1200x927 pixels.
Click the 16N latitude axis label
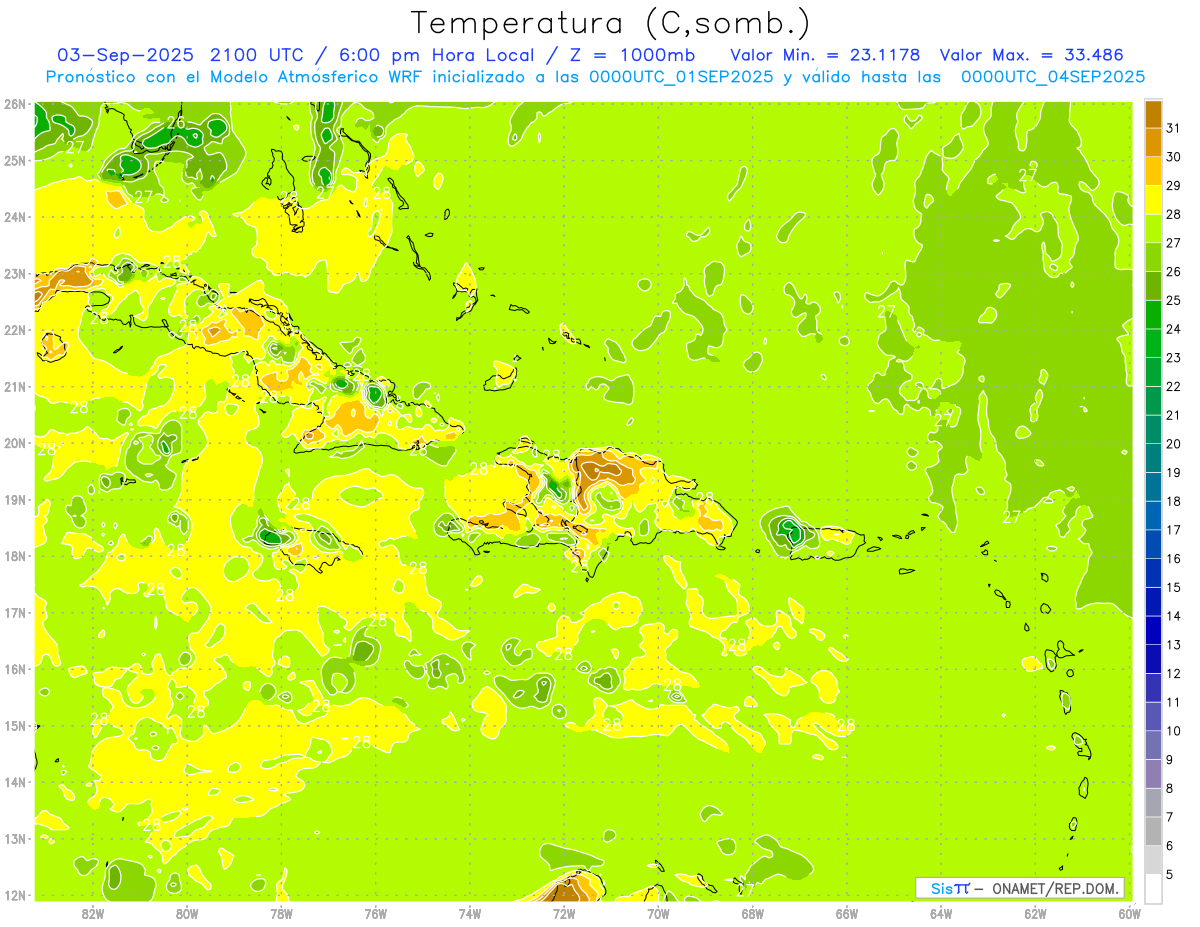coord(15,669)
